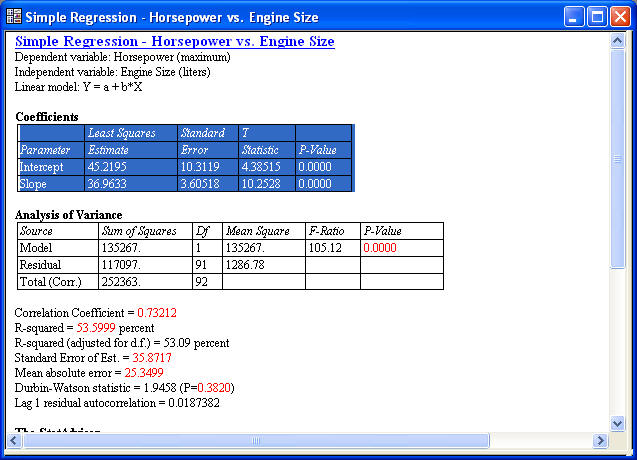Click the R-squared value 53.5999
This screenshot has width=637, height=460.
click(96, 328)
